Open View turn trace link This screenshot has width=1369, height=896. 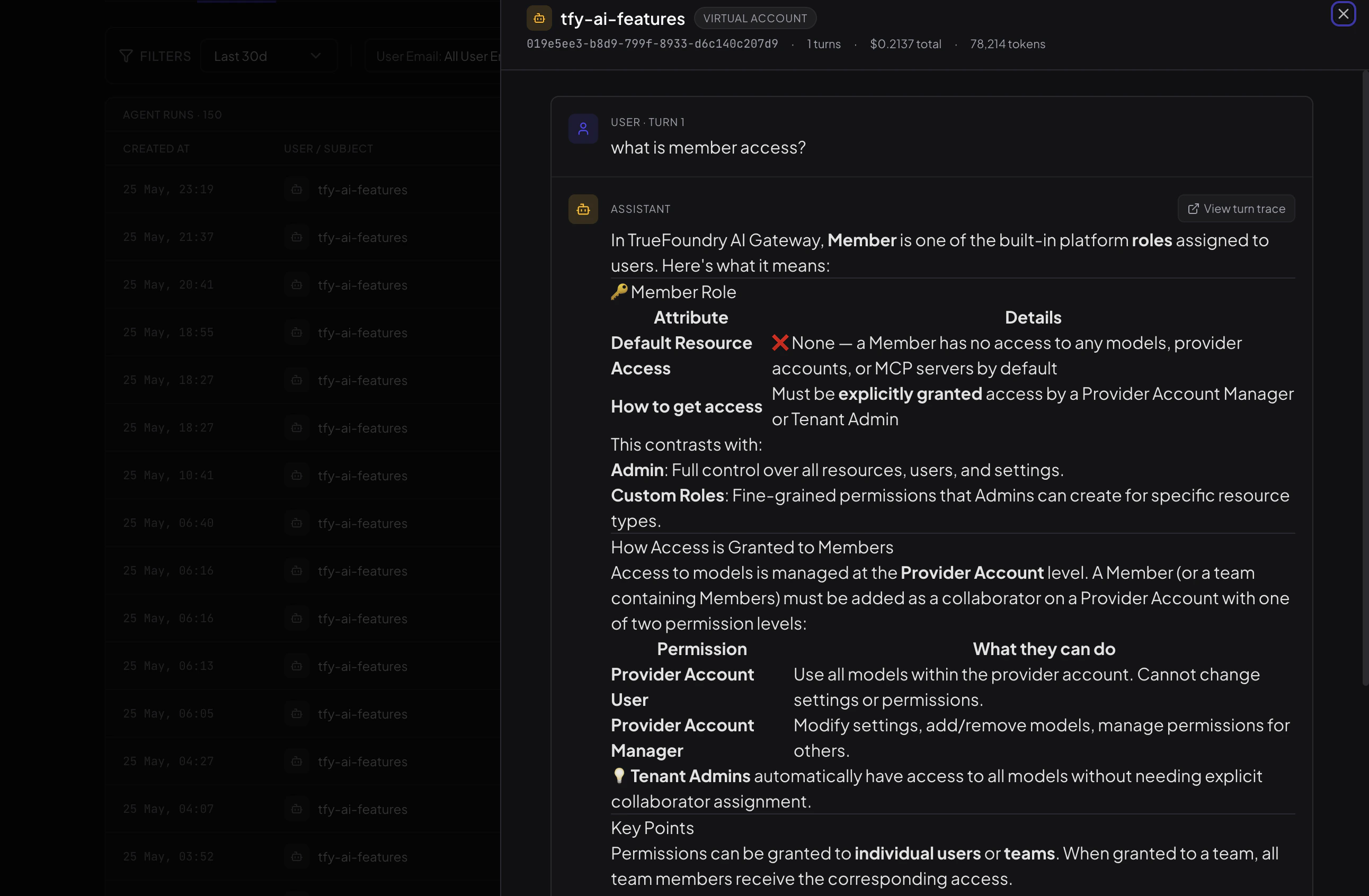coord(1236,208)
